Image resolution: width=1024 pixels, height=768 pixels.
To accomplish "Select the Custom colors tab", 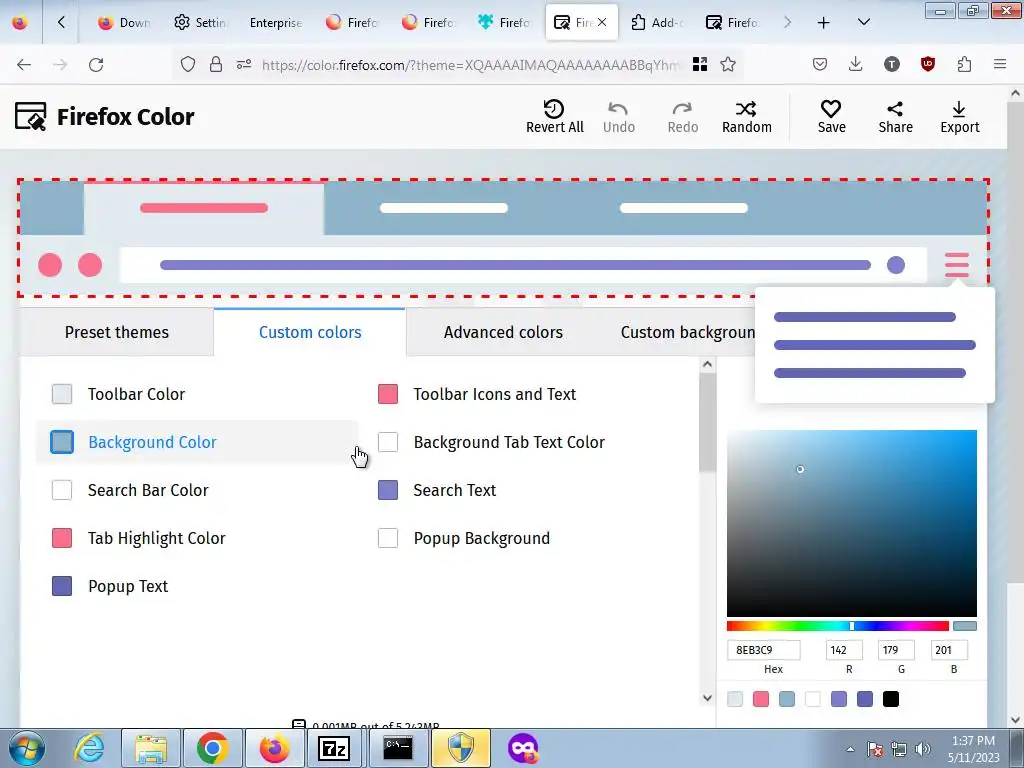I will pyautogui.click(x=310, y=332).
